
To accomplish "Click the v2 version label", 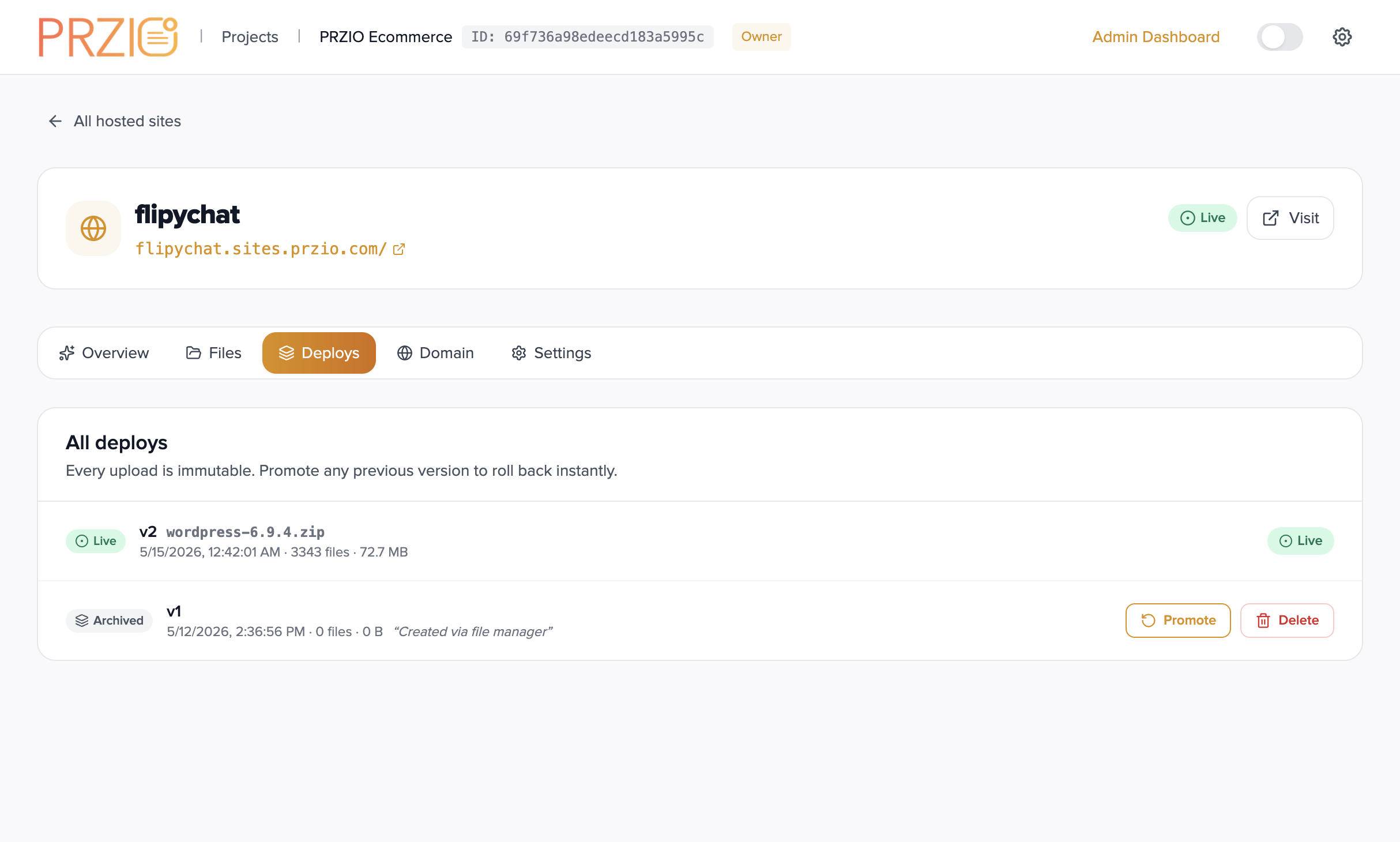I will [148, 532].
